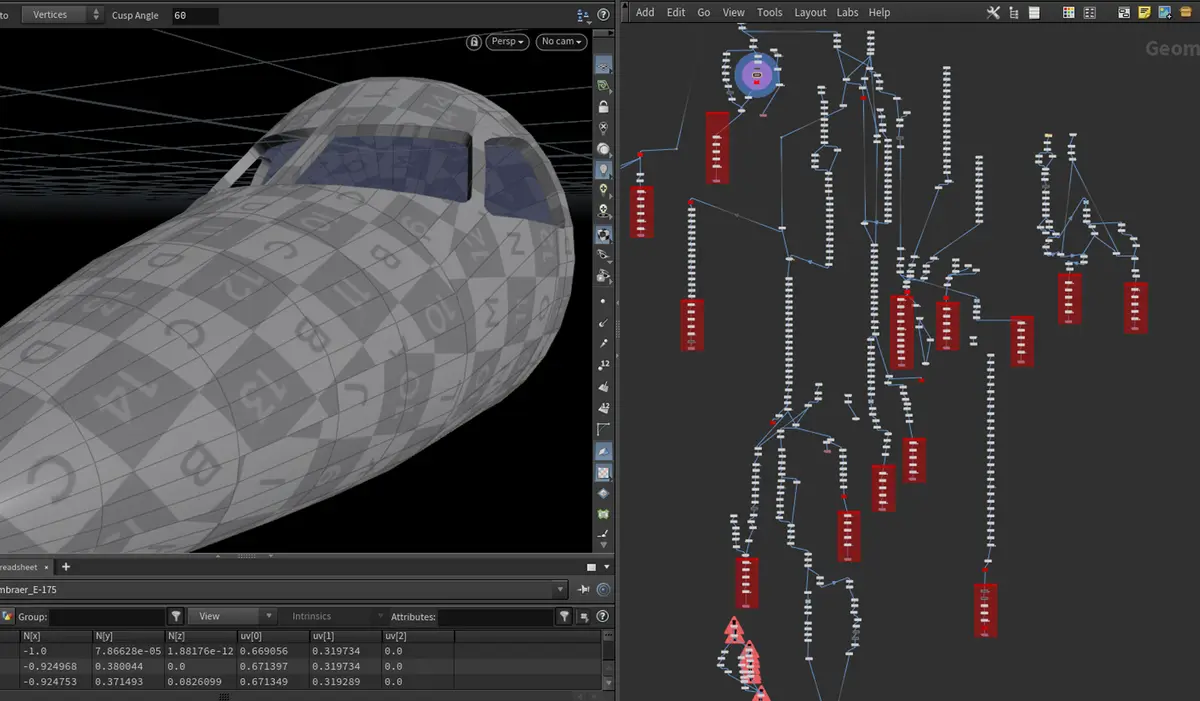Toggle the headlight bulb icon in viewport sidebar
Viewport: 1200px width, 701px height.
604,170
